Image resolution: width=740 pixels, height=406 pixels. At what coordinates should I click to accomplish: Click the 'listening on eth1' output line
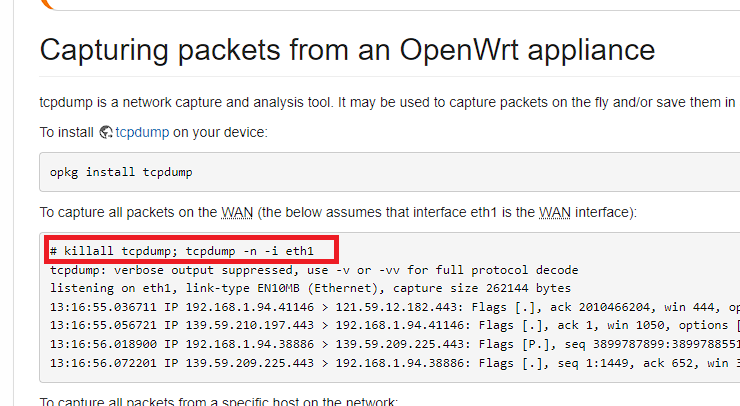tap(310, 288)
